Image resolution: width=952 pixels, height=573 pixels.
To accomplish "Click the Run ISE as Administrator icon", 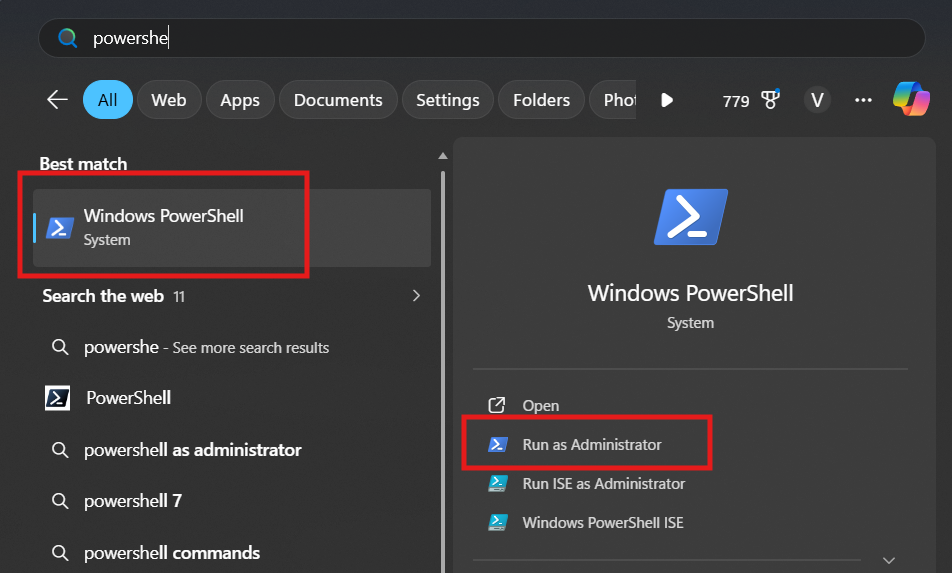I will click(497, 484).
